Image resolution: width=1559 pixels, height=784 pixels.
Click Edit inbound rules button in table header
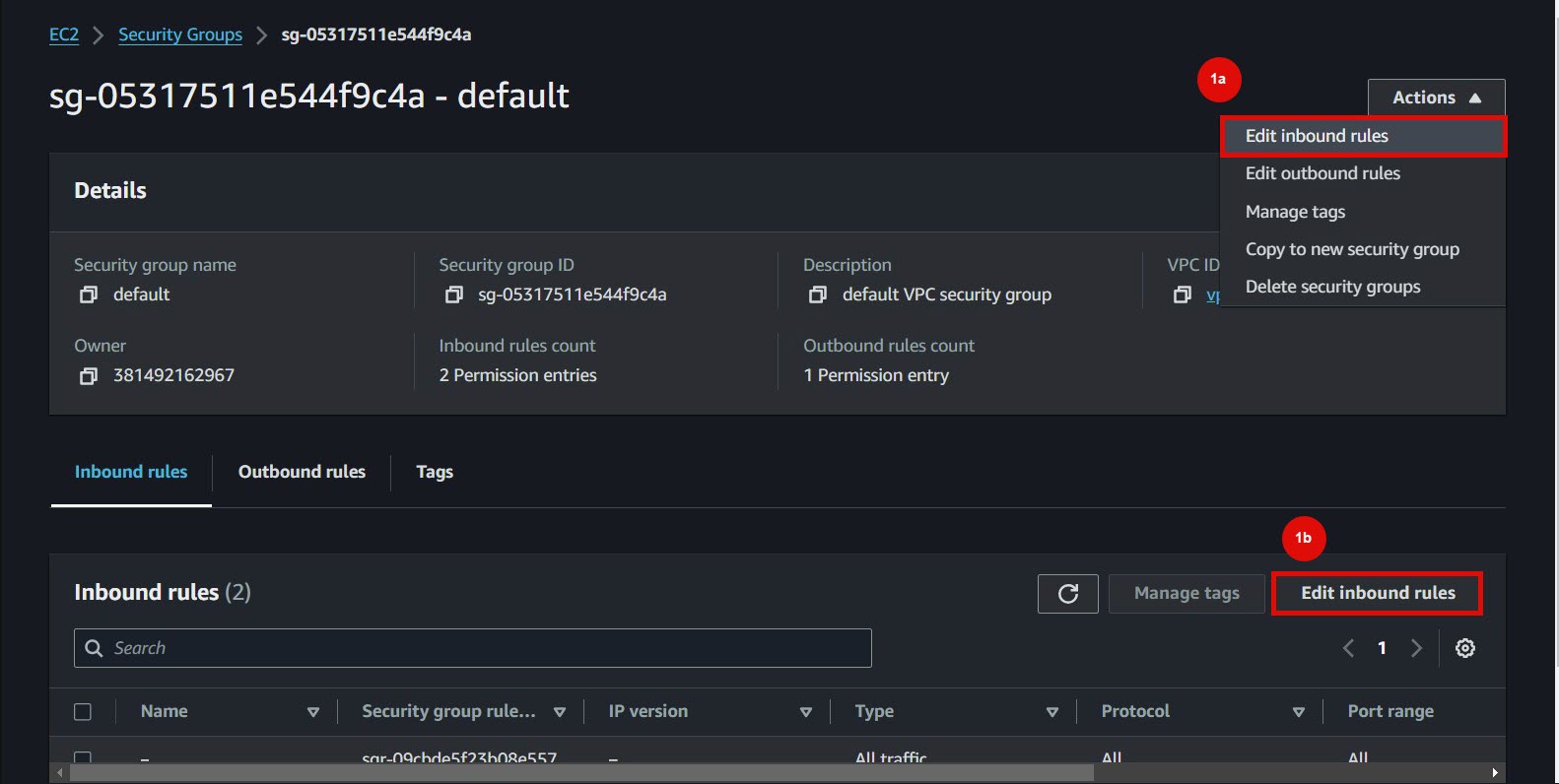click(1378, 593)
